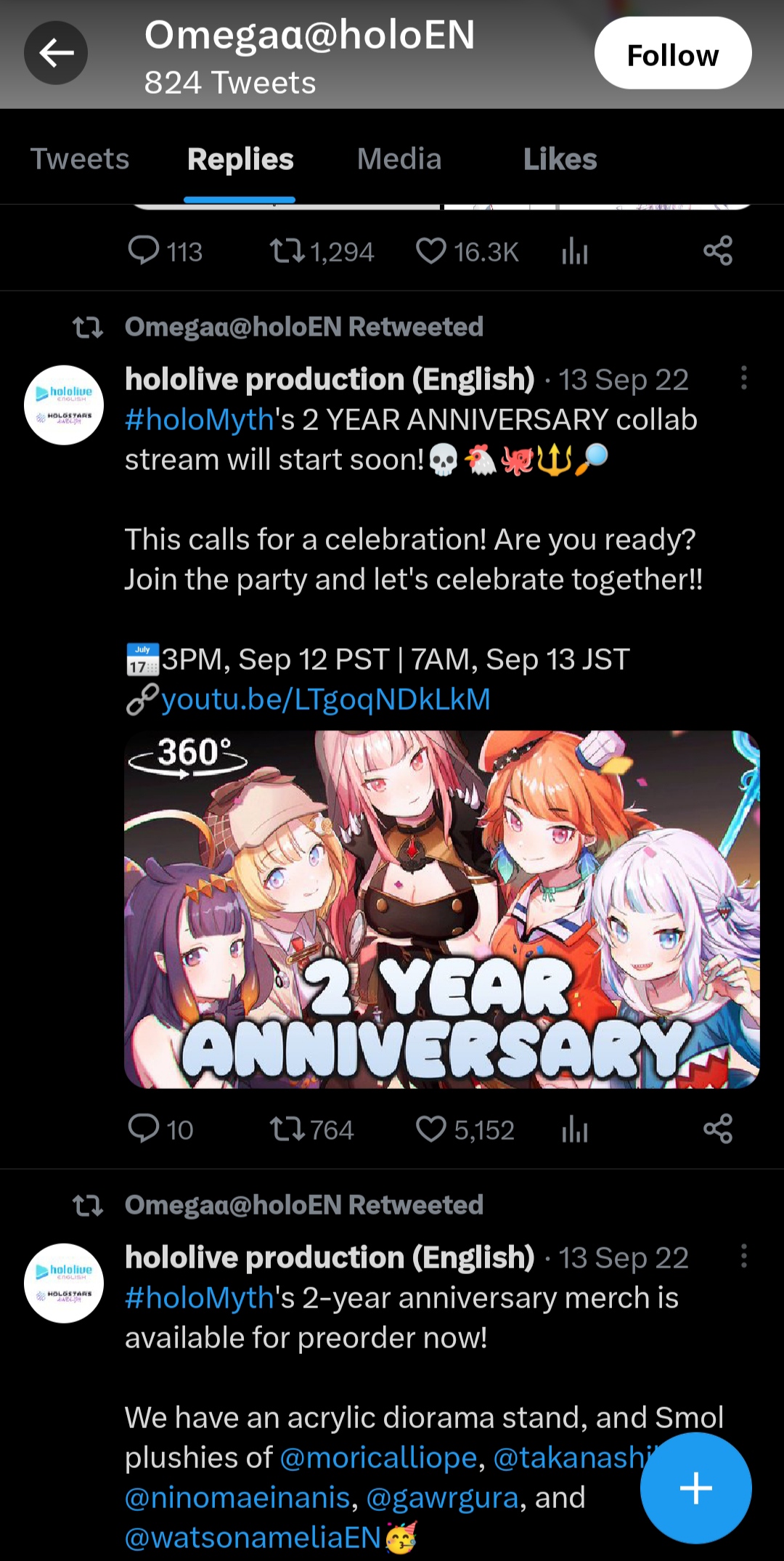Open the youtu.be/LTgoqNDkLkM link
The height and width of the screenshot is (1561, 784).
pos(326,700)
